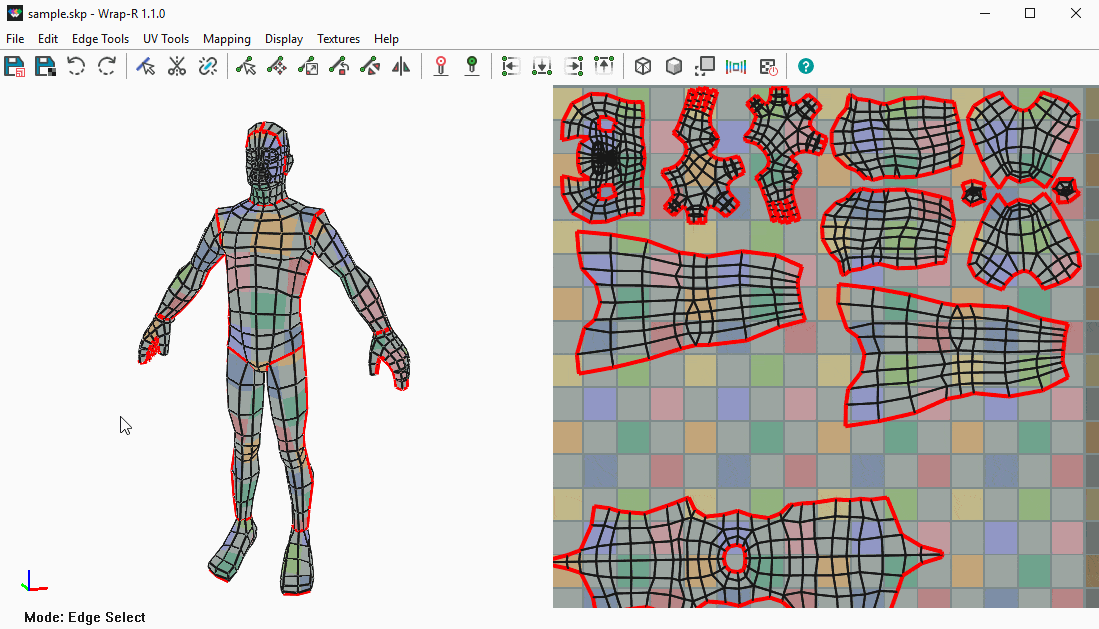Open the Textures menu
This screenshot has width=1099, height=629.
pos(338,39)
